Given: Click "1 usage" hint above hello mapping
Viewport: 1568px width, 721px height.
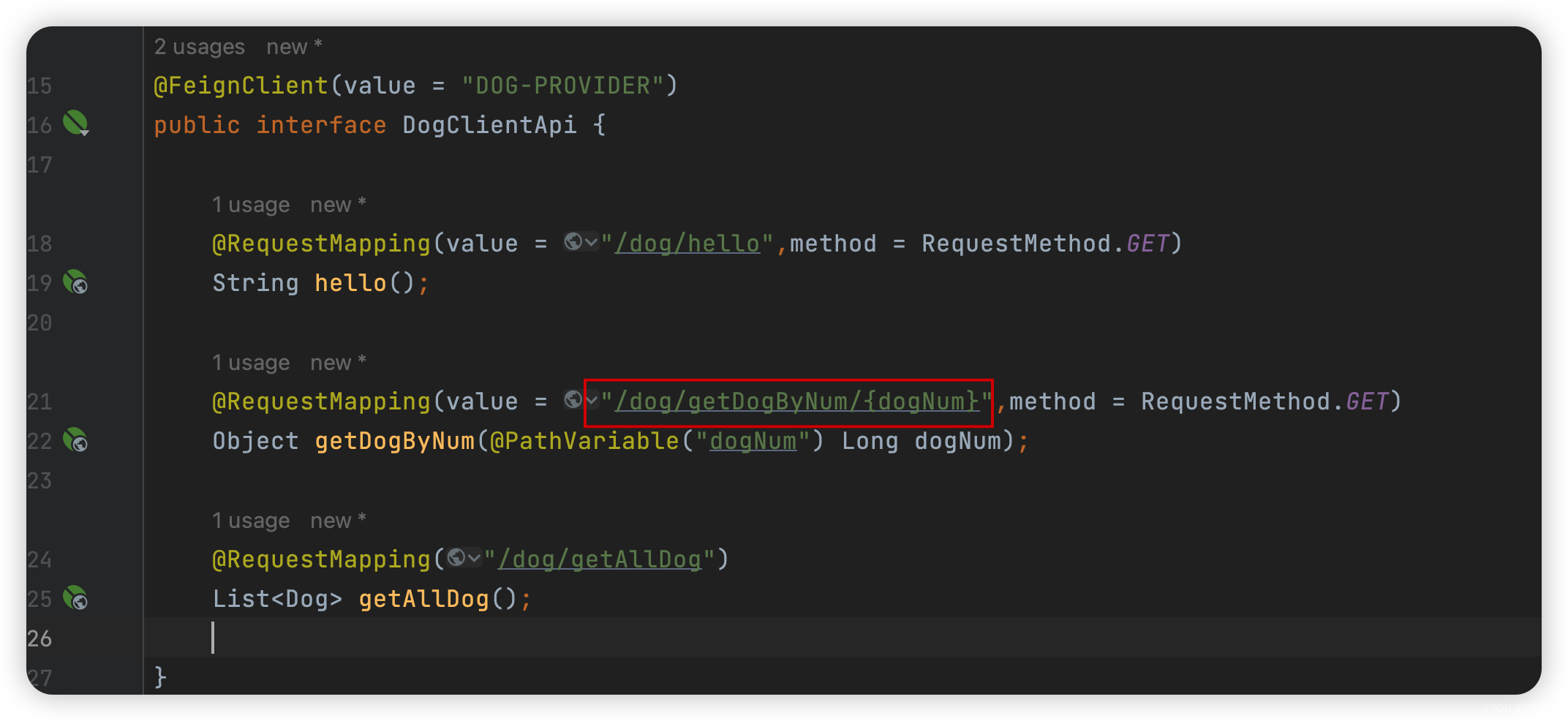Looking at the screenshot, I should tap(251, 205).
